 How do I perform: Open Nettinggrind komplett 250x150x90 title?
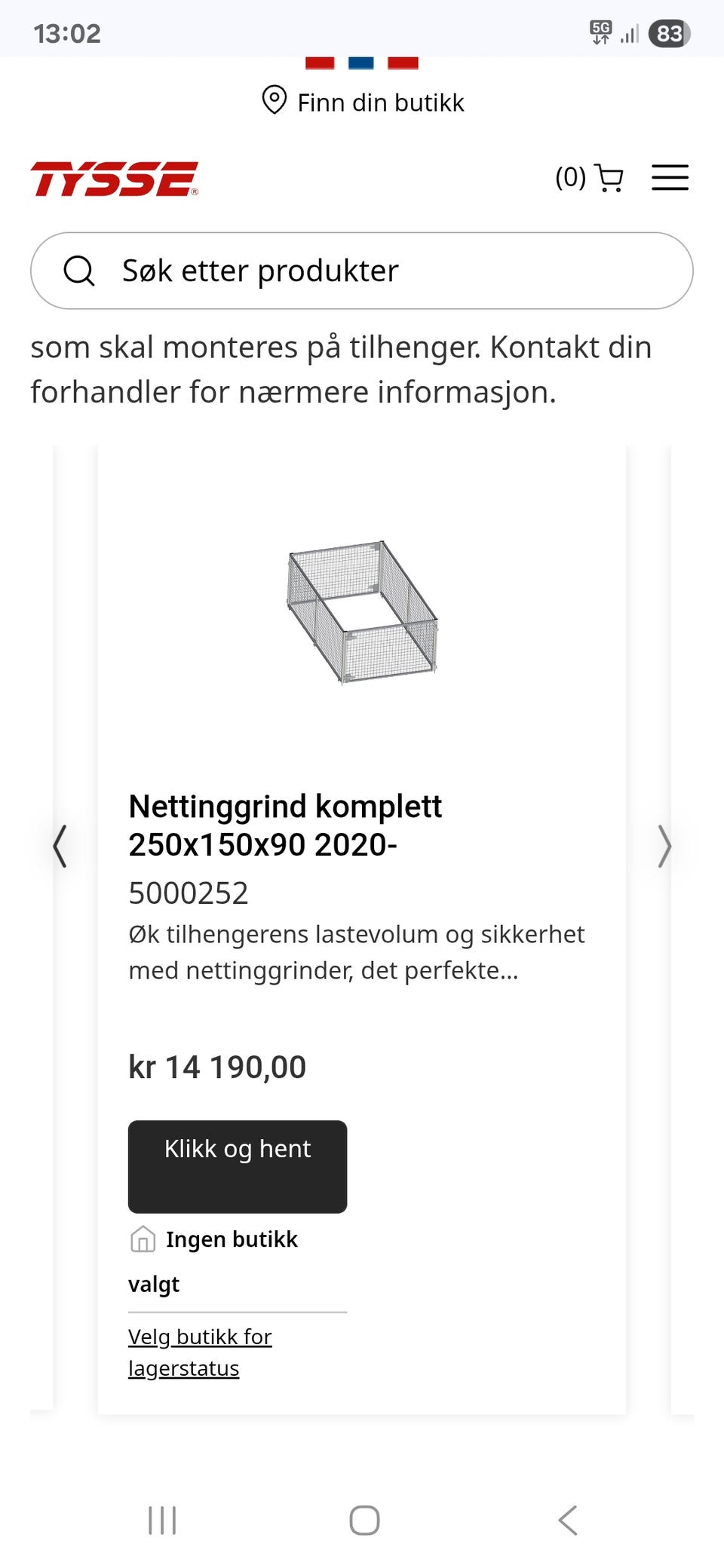click(x=285, y=825)
